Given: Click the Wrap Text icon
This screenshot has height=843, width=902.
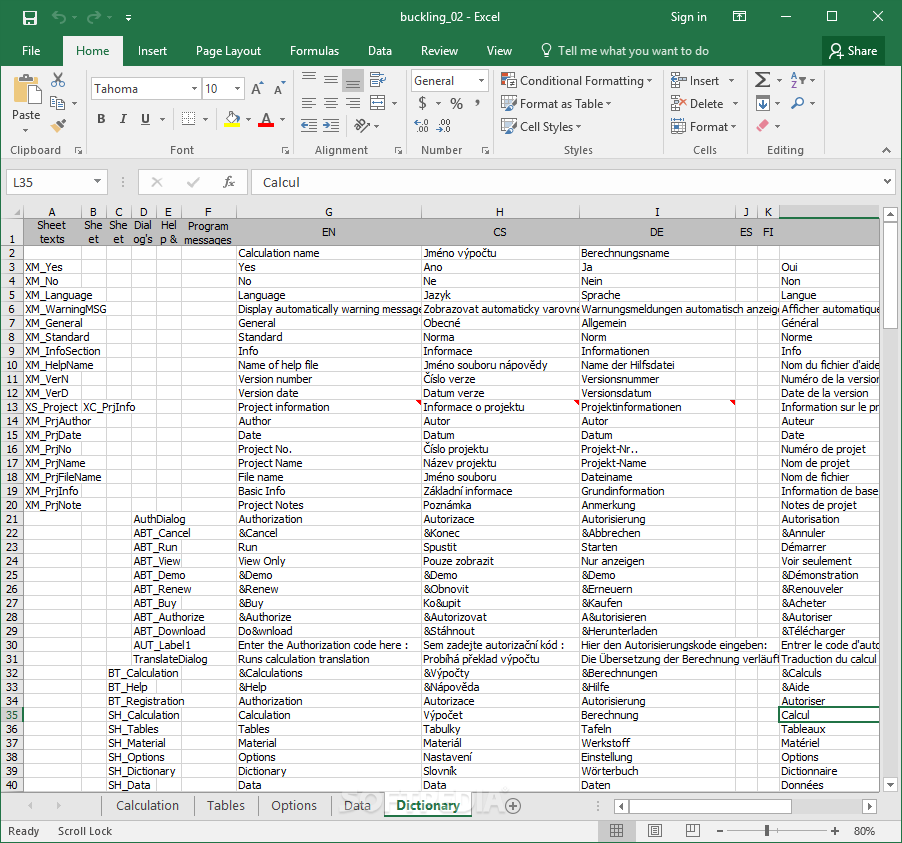Looking at the screenshot, I should click(x=378, y=80).
